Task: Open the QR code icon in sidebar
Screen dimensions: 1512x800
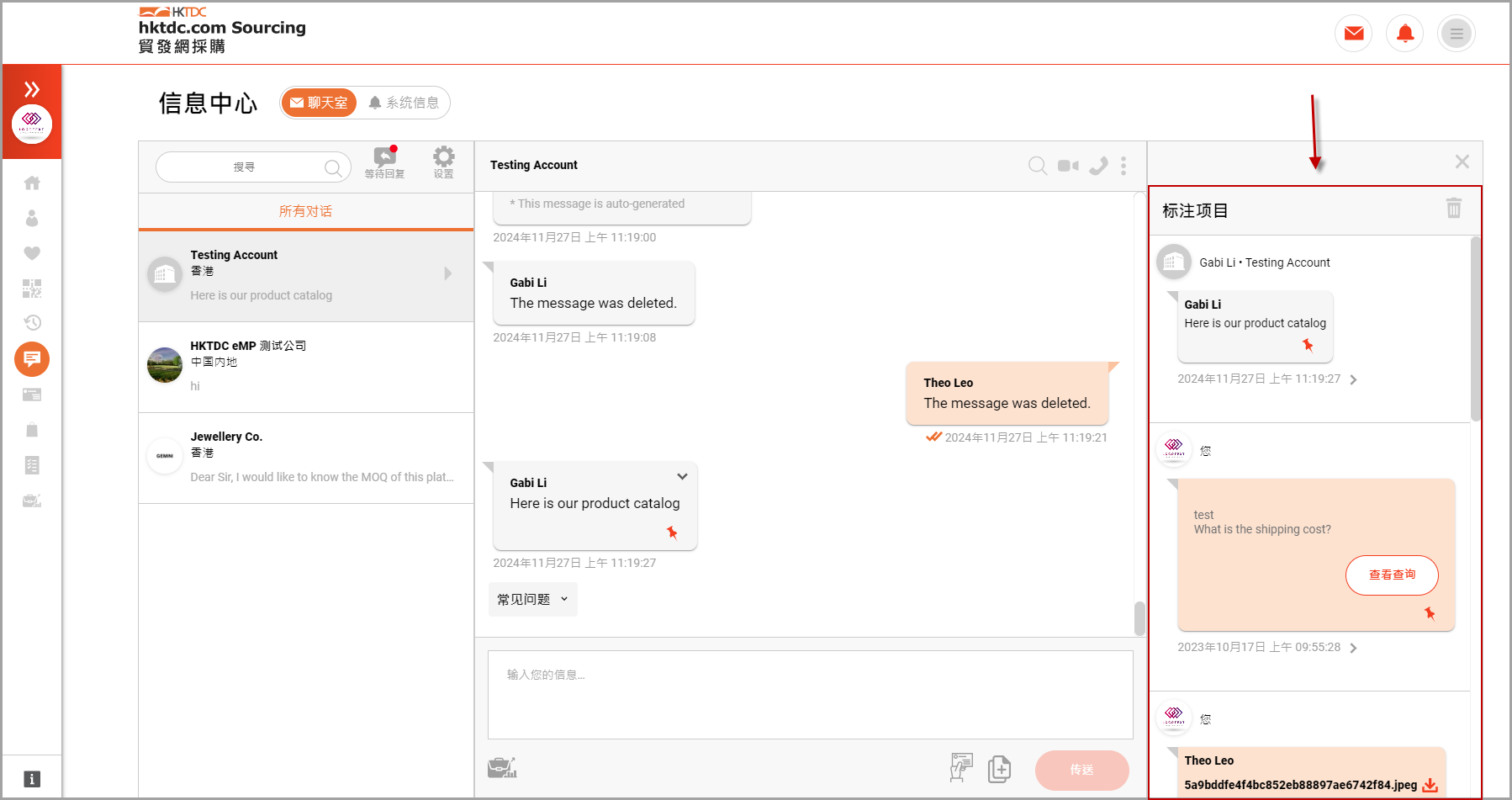Action: pos(32,289)
